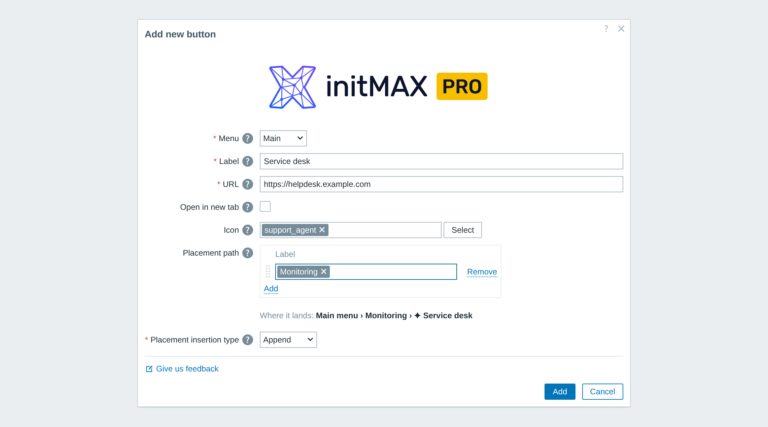Click the drag handle of Monitoring row

(x=268, y=272)
